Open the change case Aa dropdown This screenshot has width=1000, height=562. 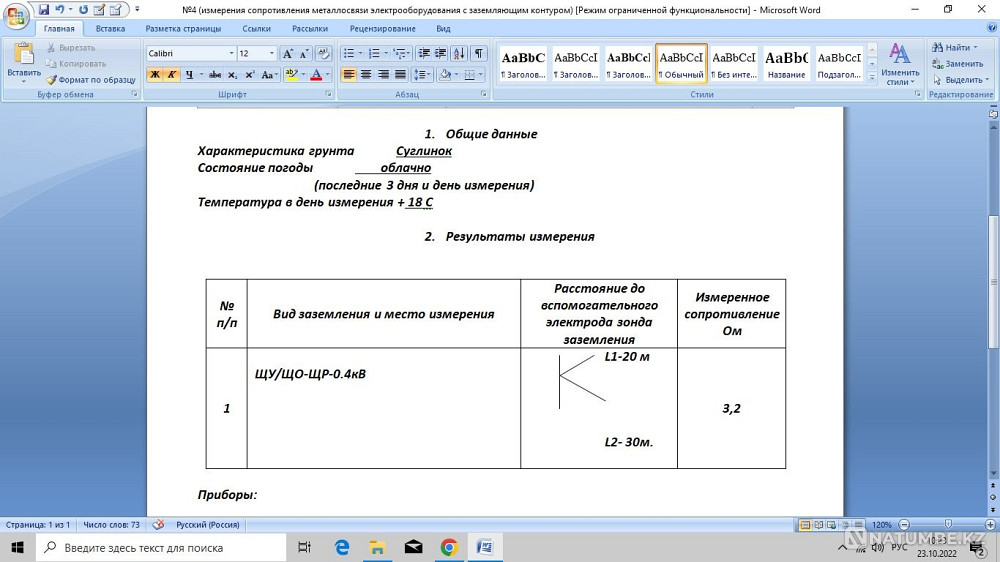[269, 75]
